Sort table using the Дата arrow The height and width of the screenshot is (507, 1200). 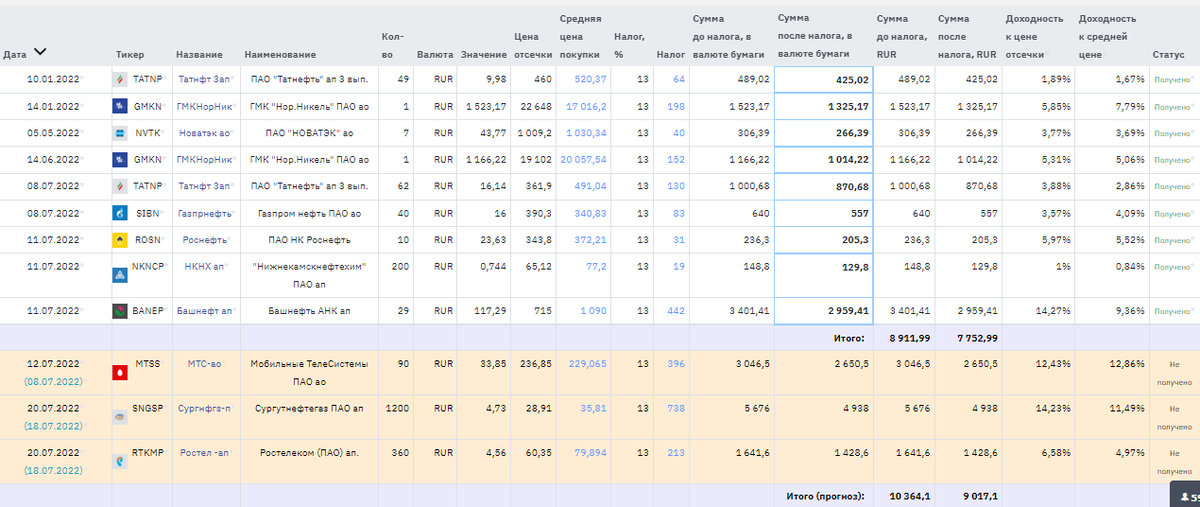click(x=41, y=52)
